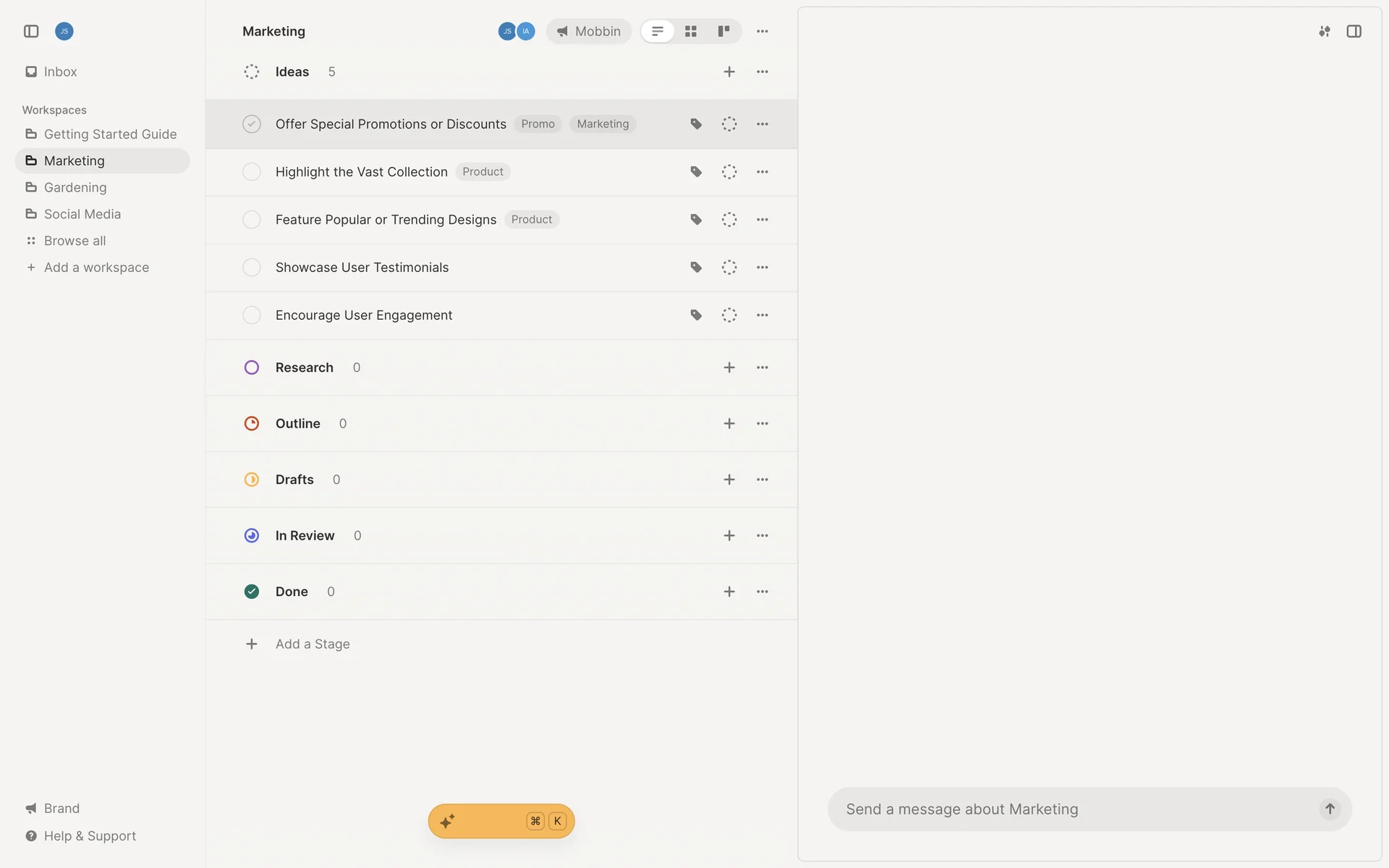Send message with arrow-up icon
The height and width of the screenshot is (868, 1389).
point(1330,809)
